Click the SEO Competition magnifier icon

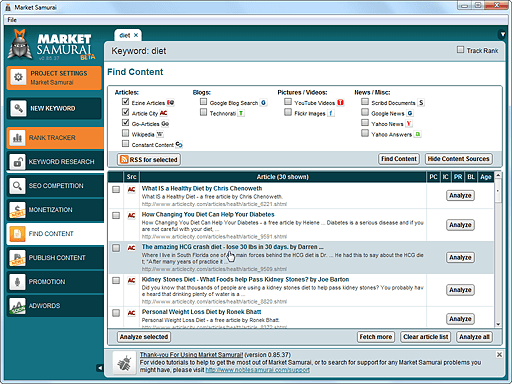point(17,186)
